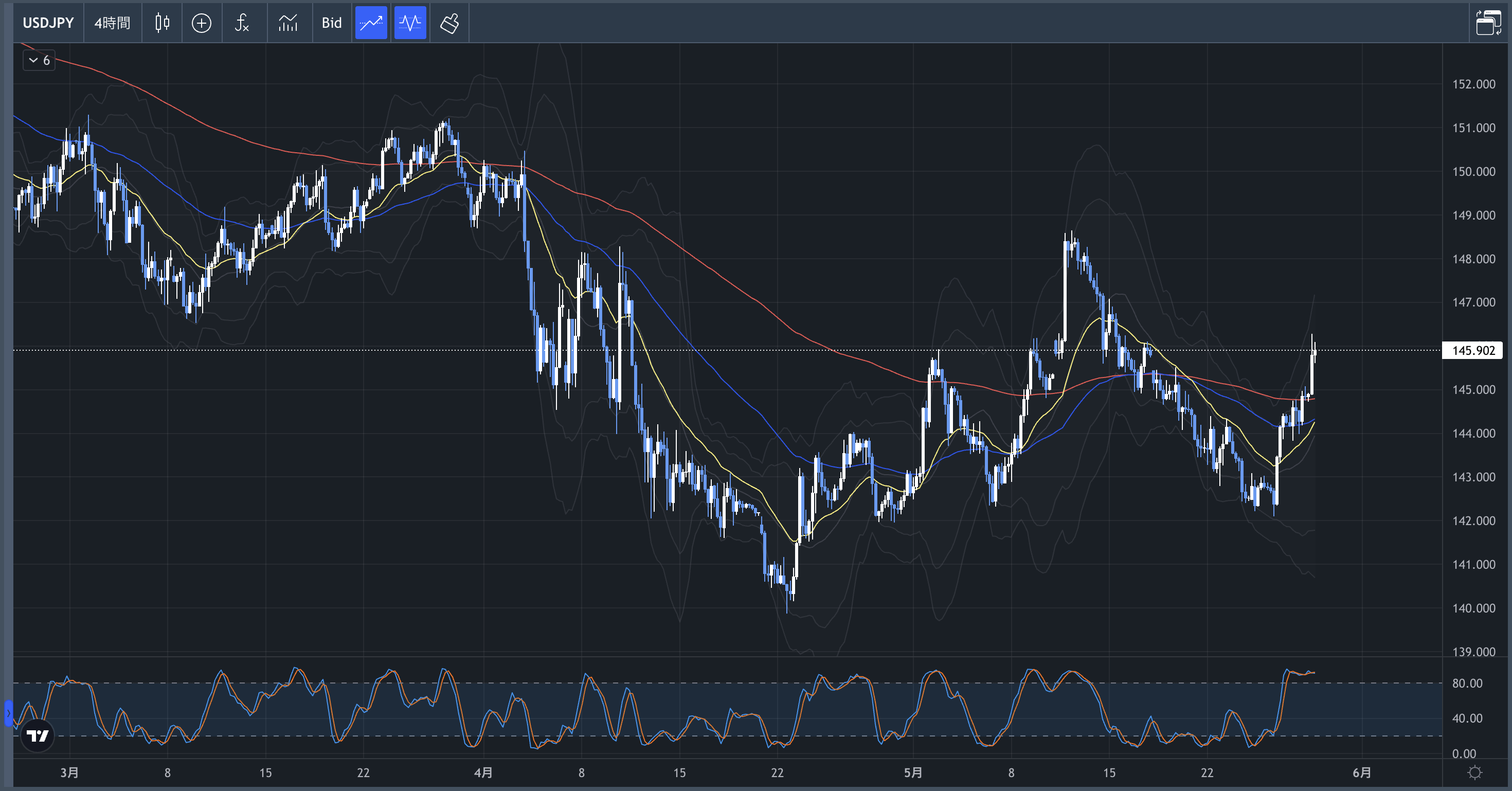Click the 80.00 stochastic scale label
The height and width of the screenshot is (791, 1512).
point(1467,683)
